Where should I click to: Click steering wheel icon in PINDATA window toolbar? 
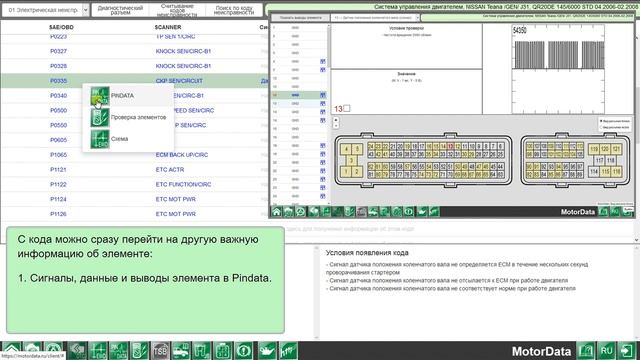point(301,211)
